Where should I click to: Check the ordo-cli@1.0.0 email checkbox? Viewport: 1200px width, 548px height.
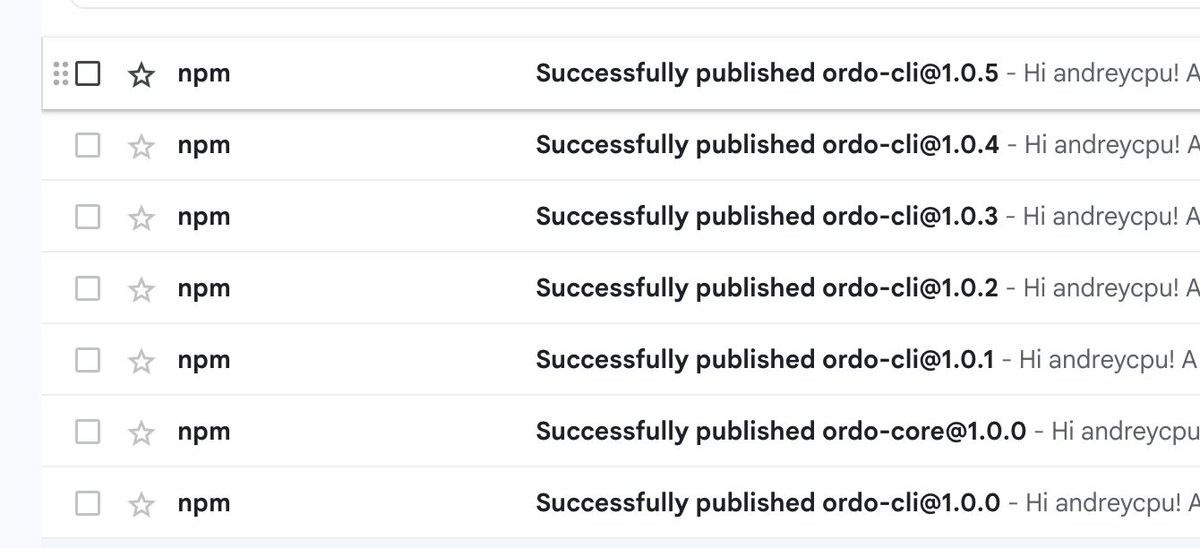point(88,503)
